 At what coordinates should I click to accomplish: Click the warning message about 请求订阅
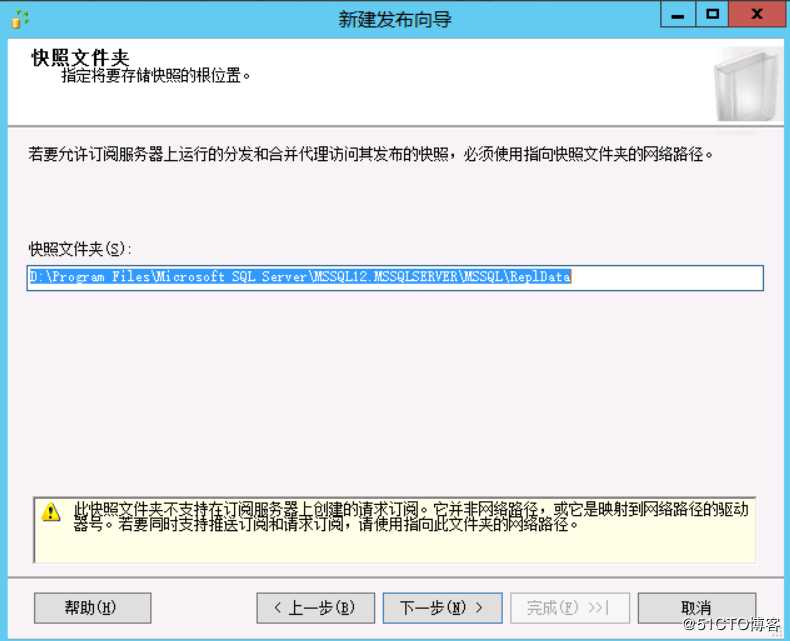pos(411,517)
